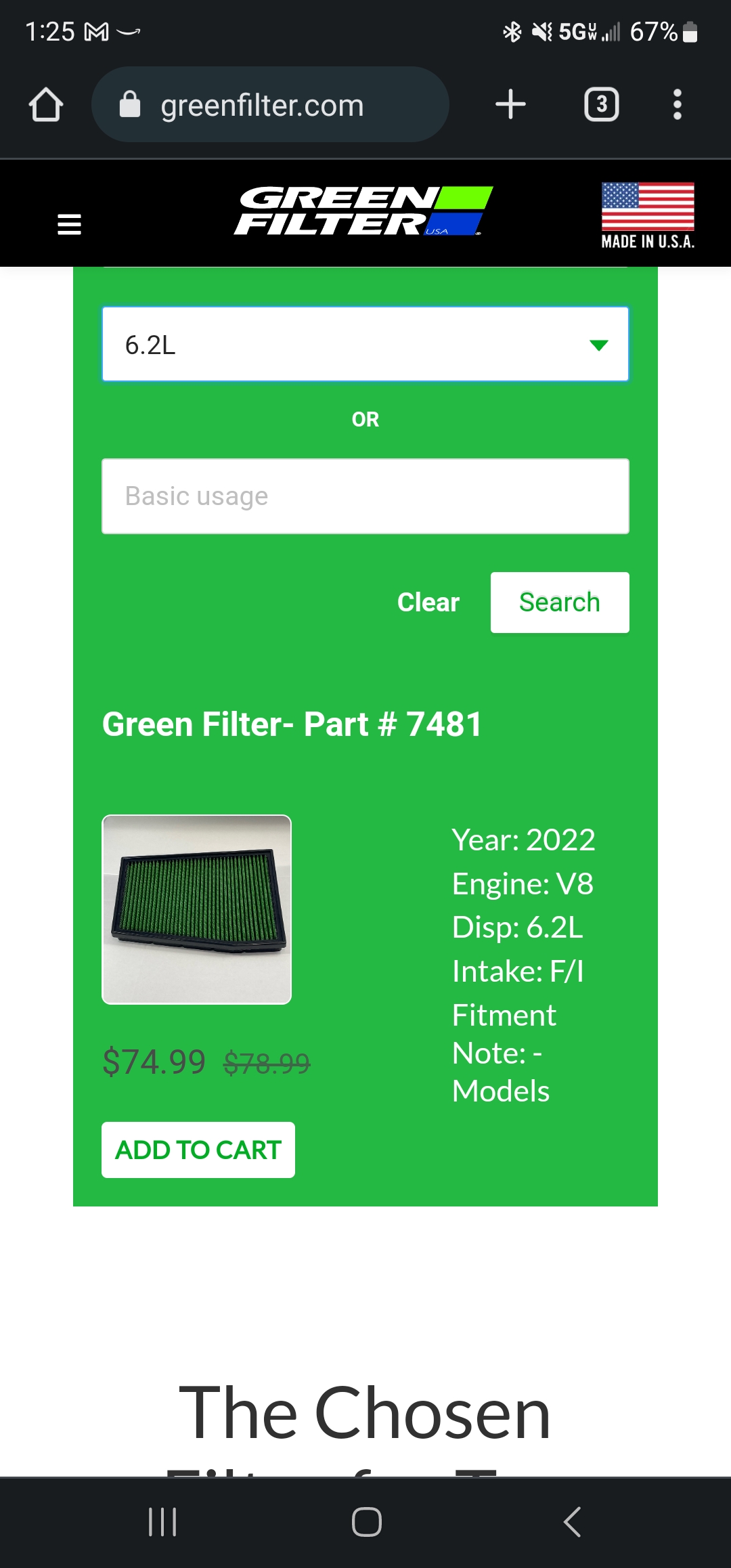
Task: Click the green dropdown arrow
Action: point(598,345)
